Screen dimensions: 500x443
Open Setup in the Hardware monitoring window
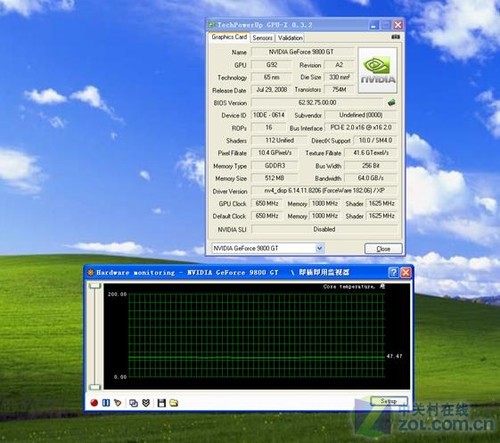coord(389,401)
